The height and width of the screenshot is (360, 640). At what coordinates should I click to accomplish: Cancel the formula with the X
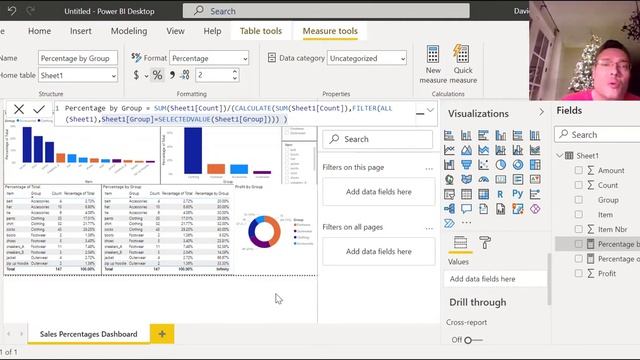point(19,109)
